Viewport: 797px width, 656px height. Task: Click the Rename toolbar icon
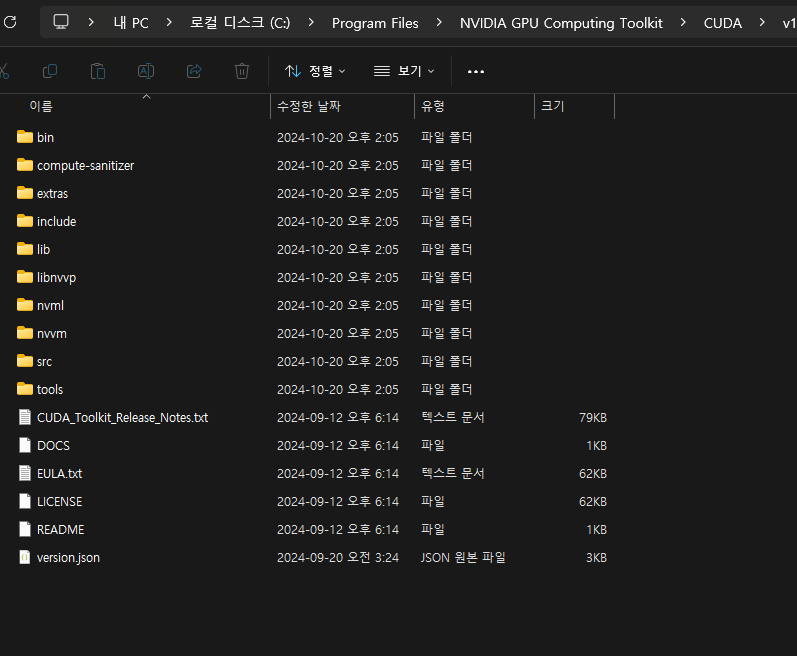[x=146, y=71]
